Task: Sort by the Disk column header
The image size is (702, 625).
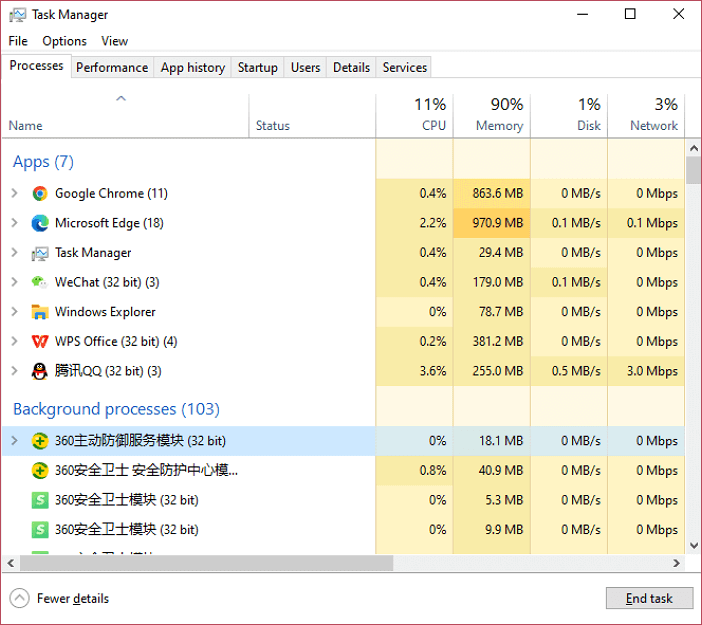Action: (x=569, y=116)
